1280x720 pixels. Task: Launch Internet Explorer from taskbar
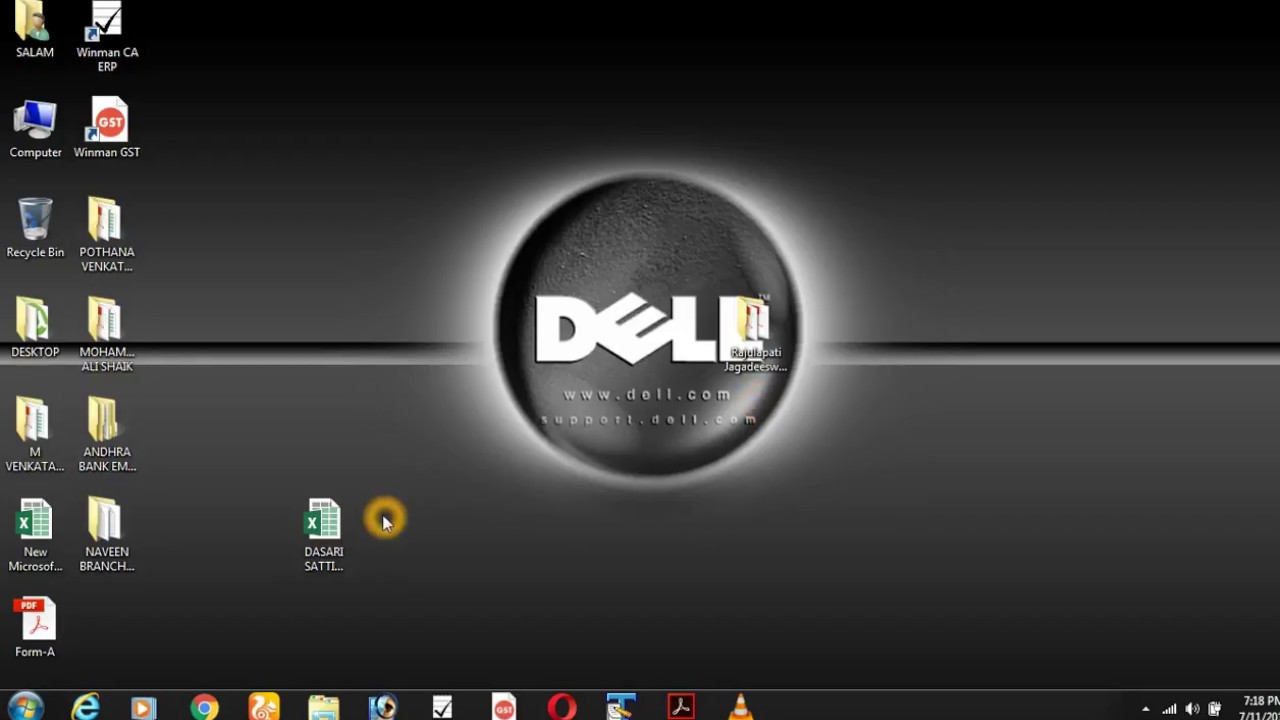(x=86, y=707)
